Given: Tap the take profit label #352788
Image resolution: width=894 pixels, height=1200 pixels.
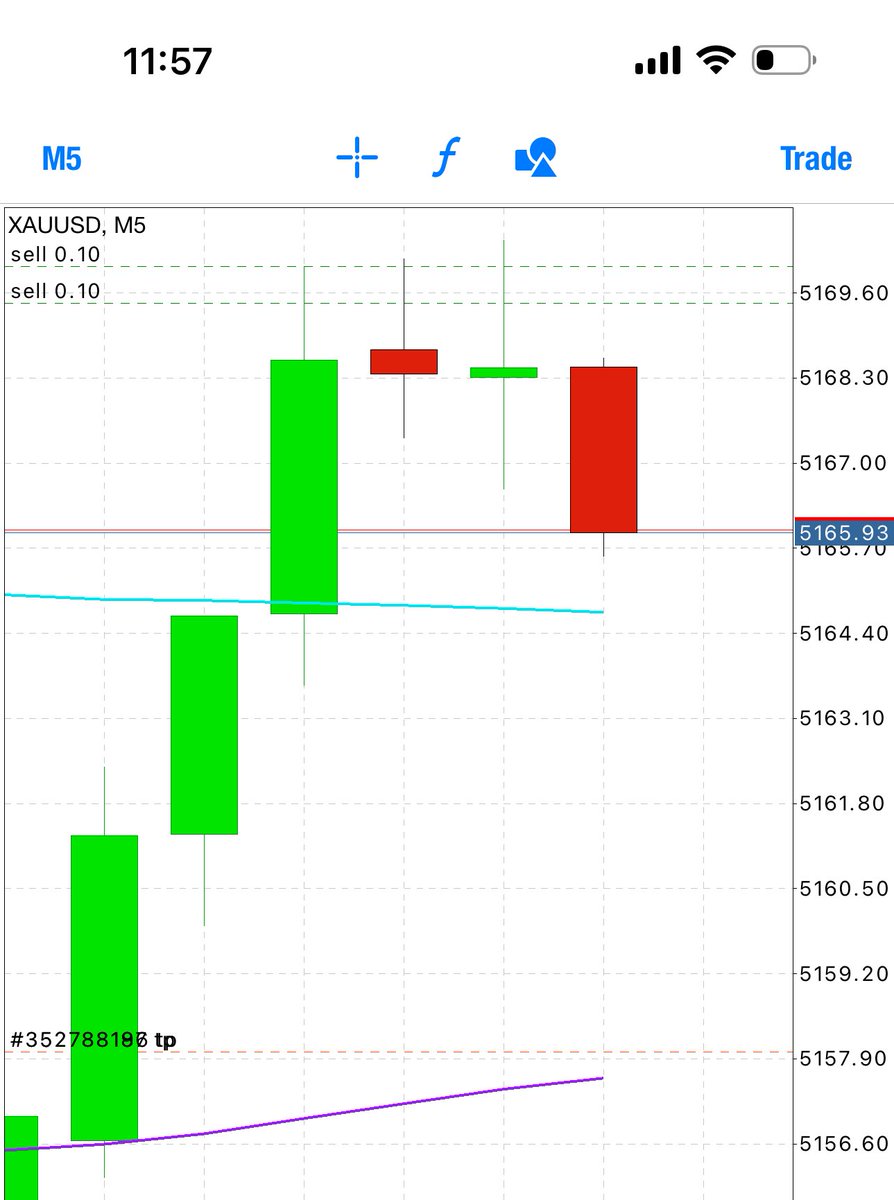Looking at the screenshot, I should pyautogui.click(x=93, y=1041).
